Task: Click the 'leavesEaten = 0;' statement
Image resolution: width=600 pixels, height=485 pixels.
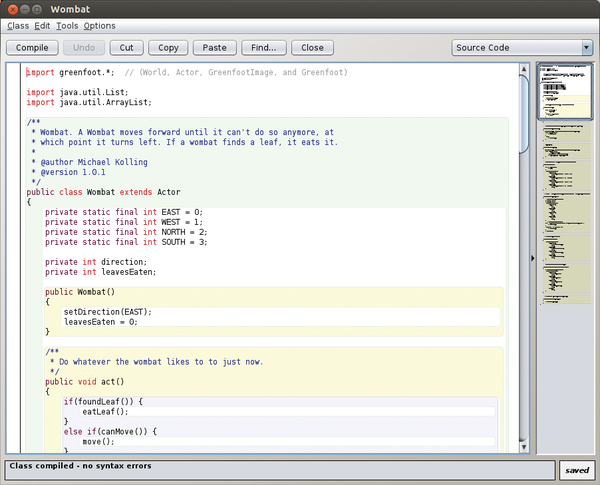Action: pyautogui.click(x=100, y=322)
